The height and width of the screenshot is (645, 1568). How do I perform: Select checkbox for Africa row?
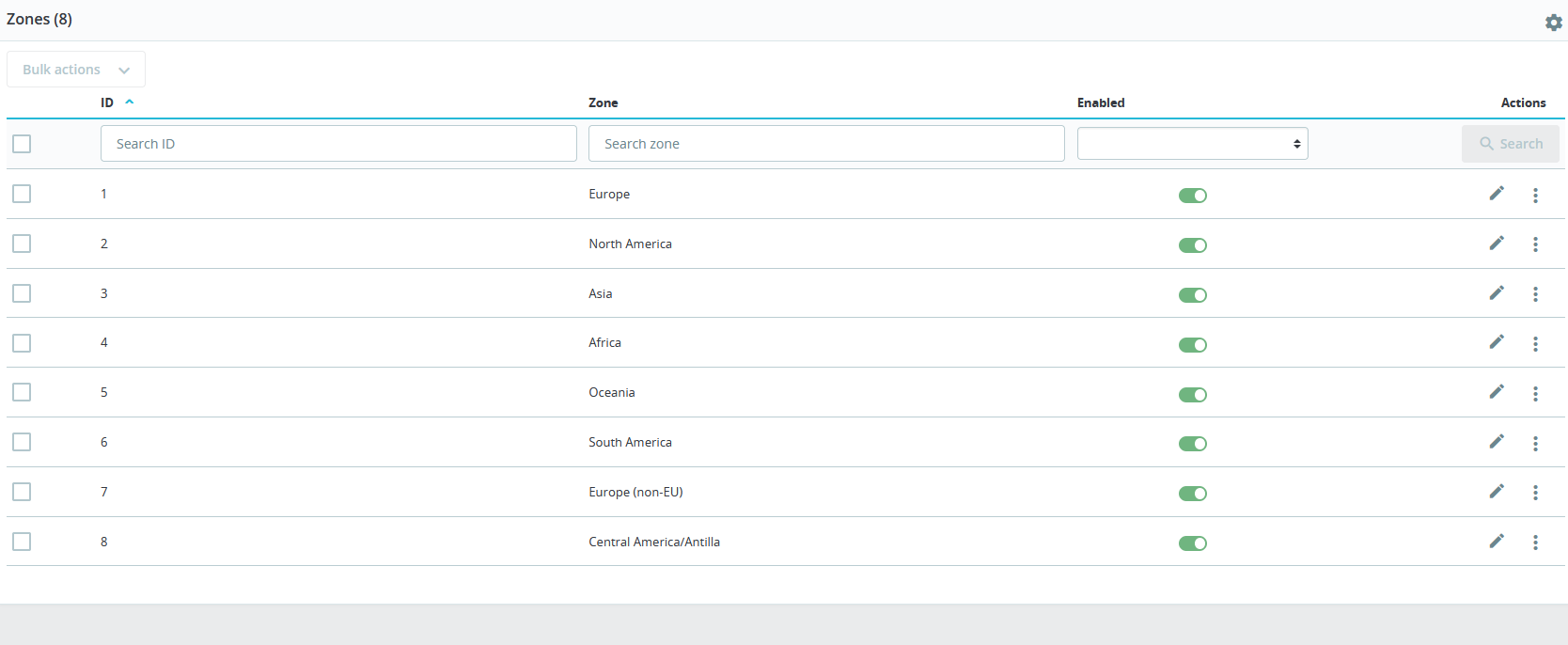tap(22, 343)
